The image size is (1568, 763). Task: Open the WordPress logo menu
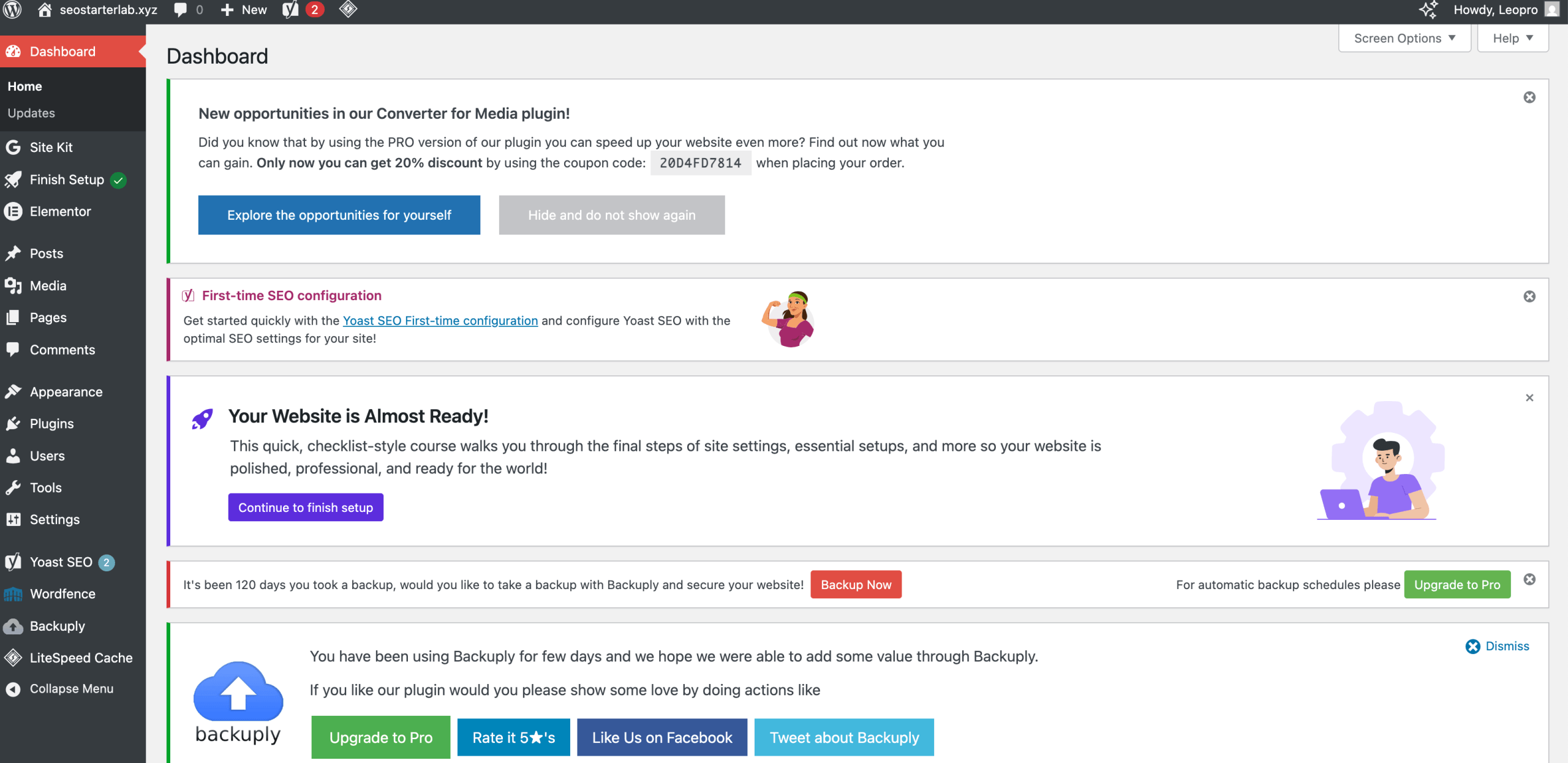(12, 9)
